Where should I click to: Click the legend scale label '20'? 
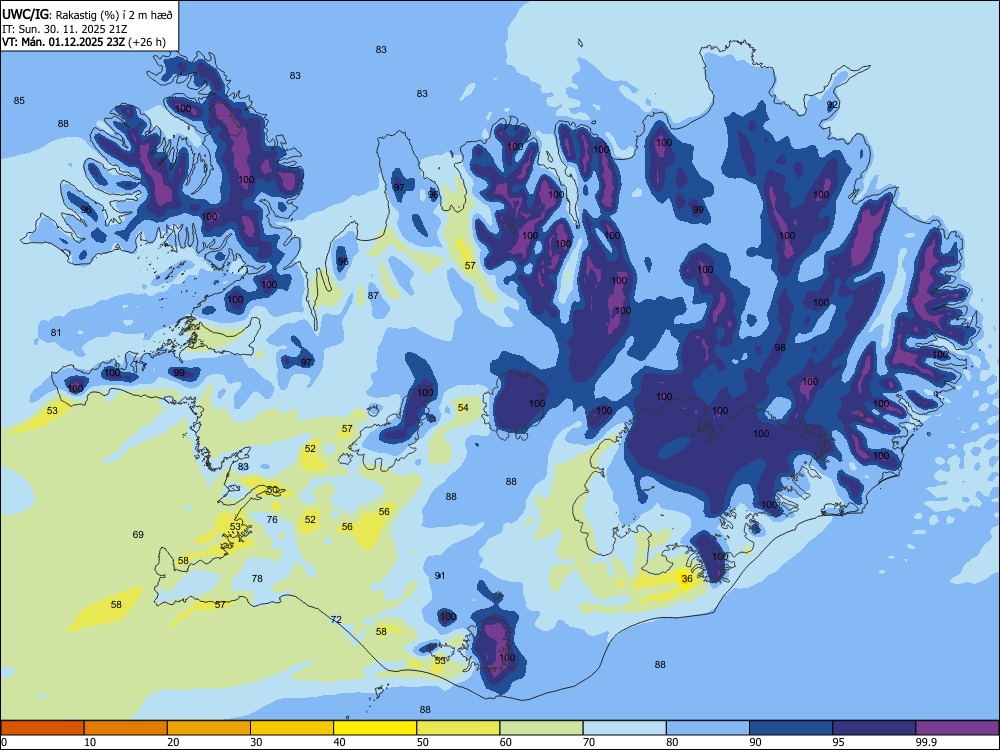pyautogui.click(x=173, y=742)
